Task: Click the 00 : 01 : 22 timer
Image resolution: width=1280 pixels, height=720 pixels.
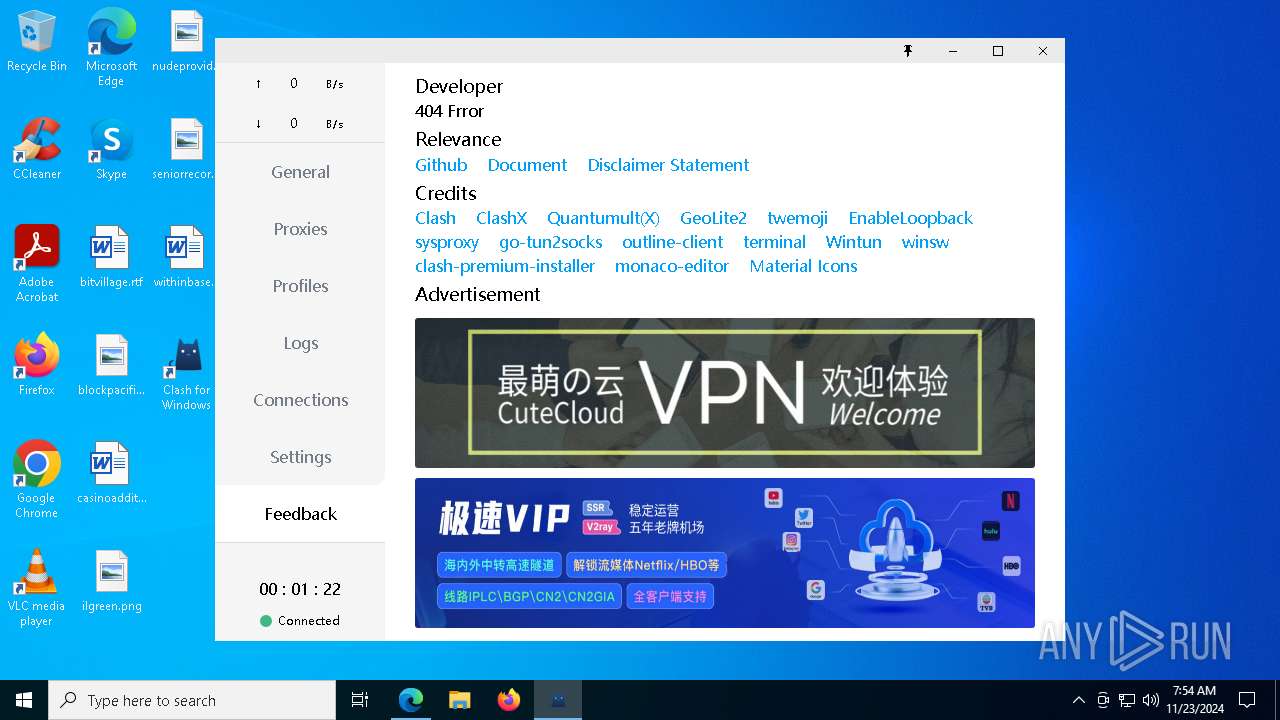Action: [300, 589]
